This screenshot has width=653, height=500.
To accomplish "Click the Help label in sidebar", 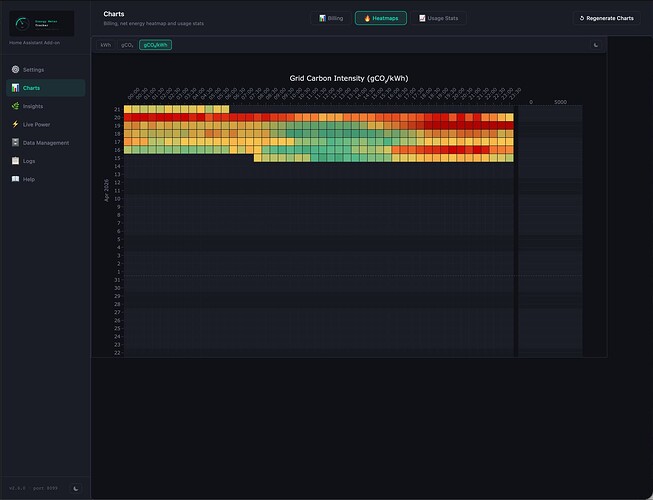I will coord(29,179).
